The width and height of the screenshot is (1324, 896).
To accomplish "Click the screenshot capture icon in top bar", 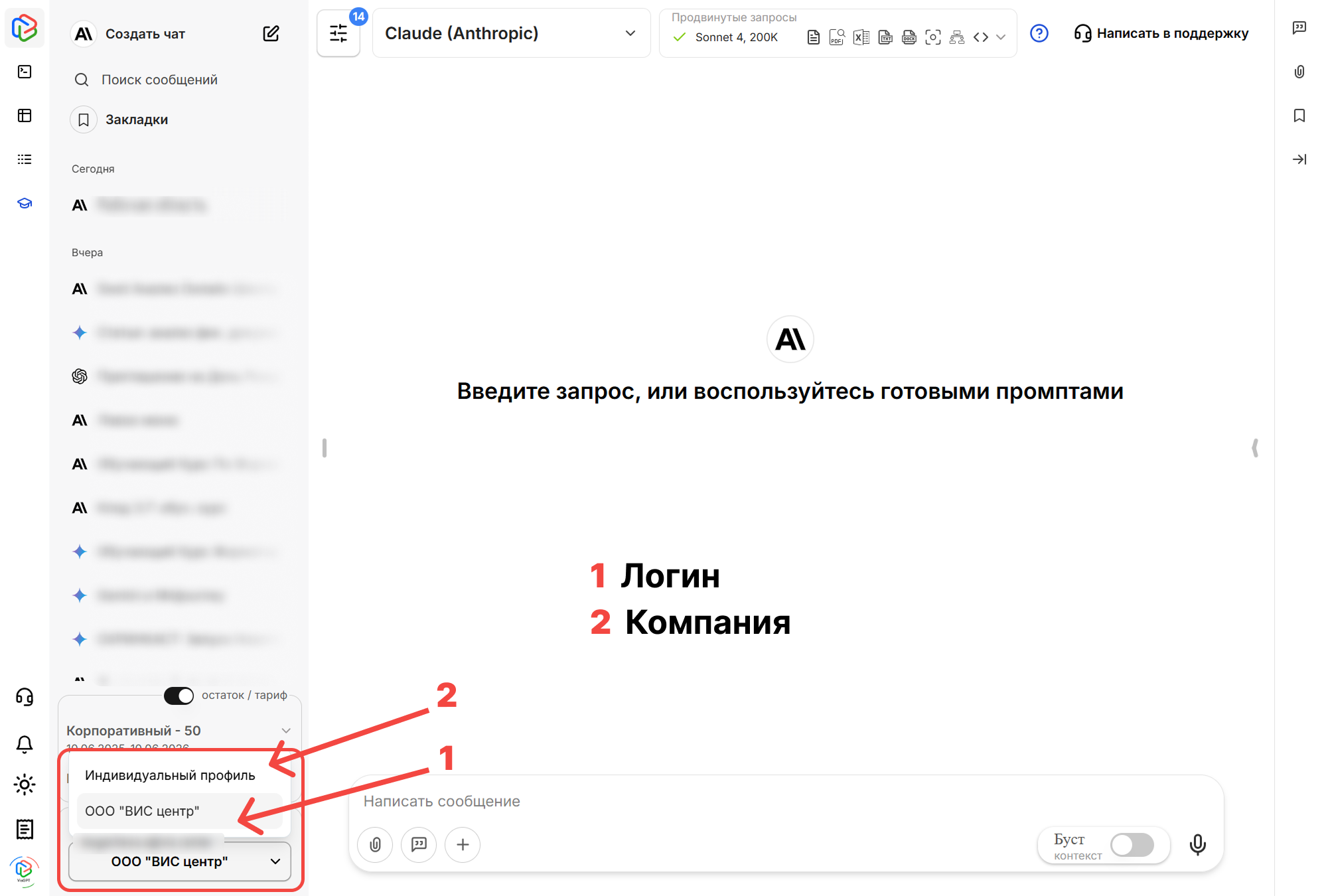I will 933,37.
